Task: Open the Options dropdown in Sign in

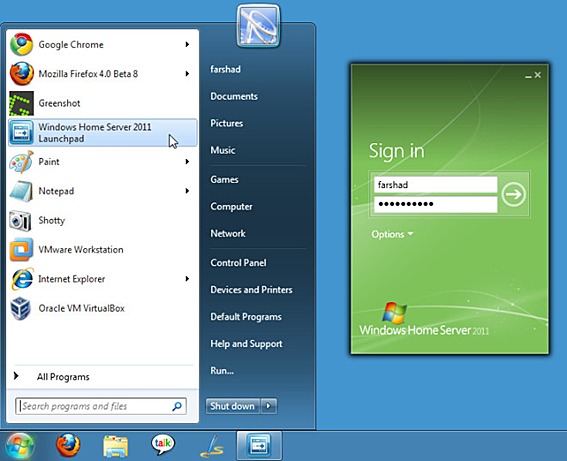Action: point(392,234)
